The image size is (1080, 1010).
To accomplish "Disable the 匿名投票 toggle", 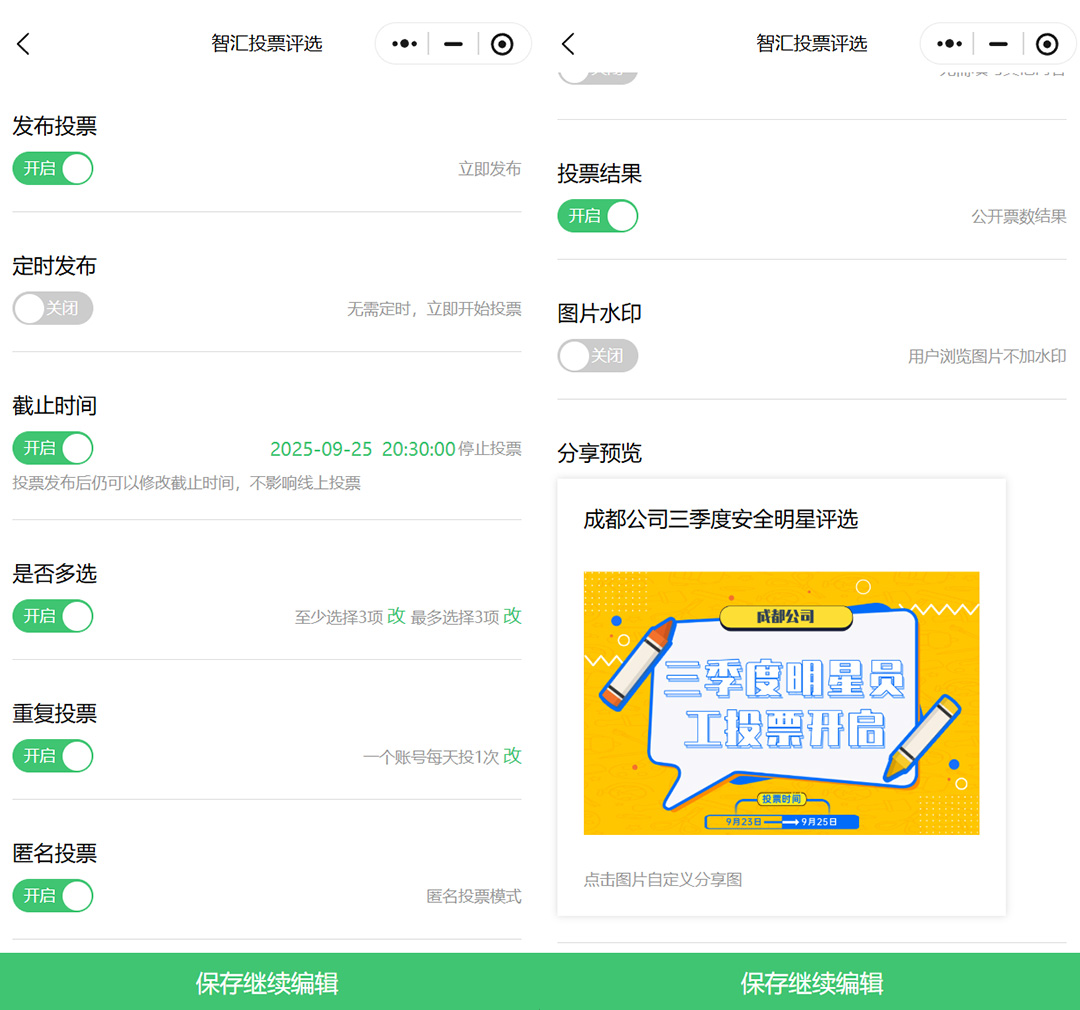I will 53,896.
